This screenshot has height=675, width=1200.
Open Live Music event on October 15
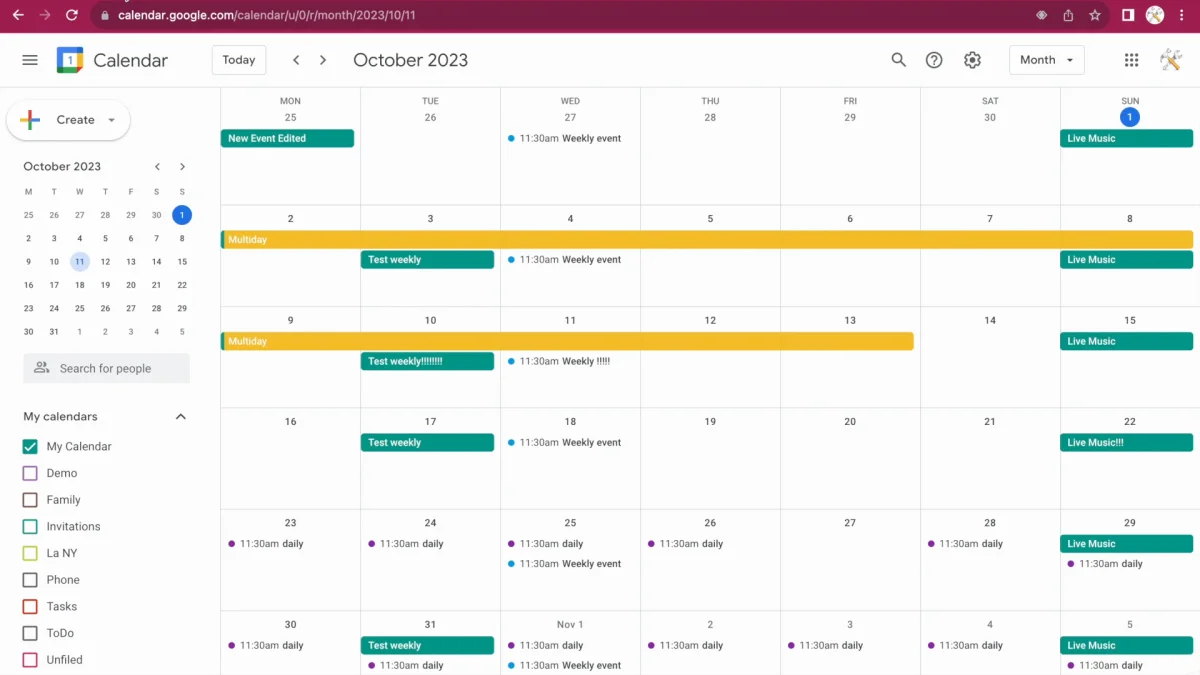pyautogui.click(x=1126, y=341)
